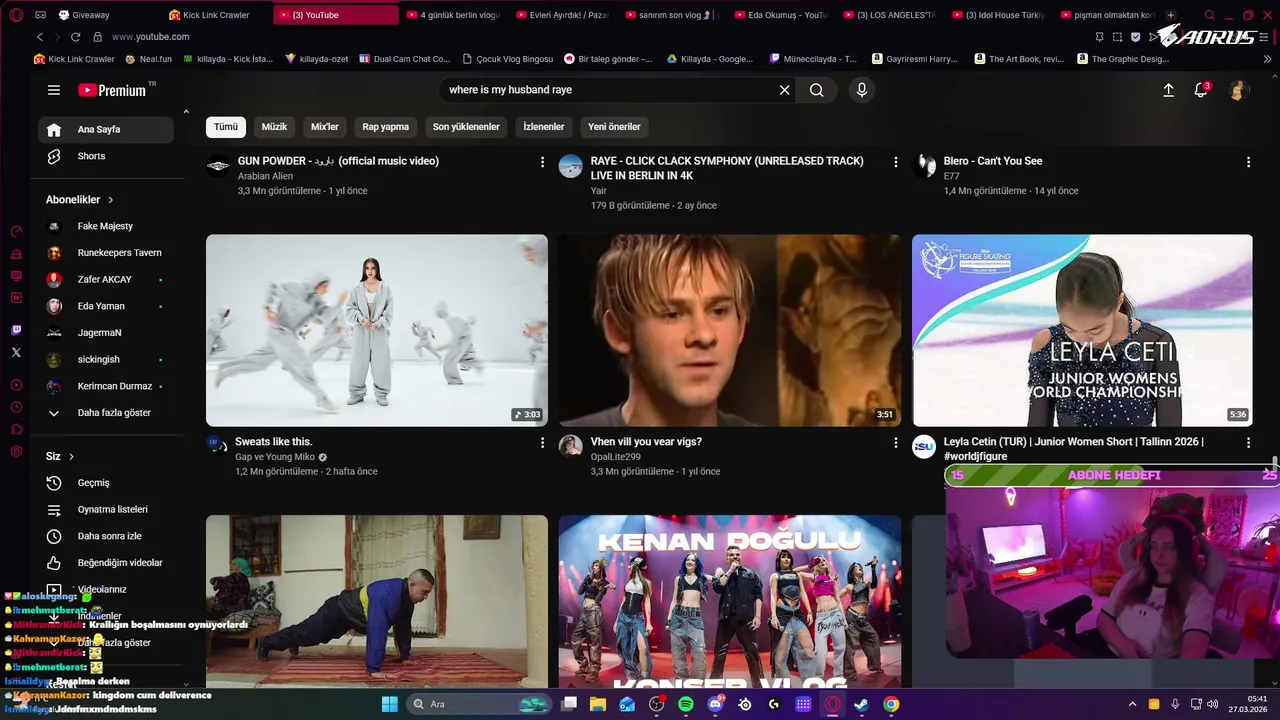
Task: Click the Windows Start button
Action: (389, 704)
